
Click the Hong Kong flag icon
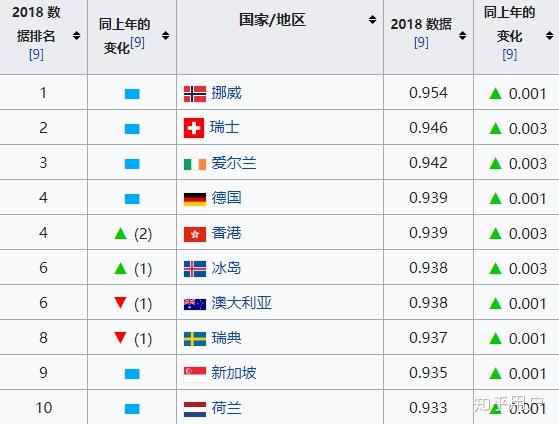coord(195,234)
